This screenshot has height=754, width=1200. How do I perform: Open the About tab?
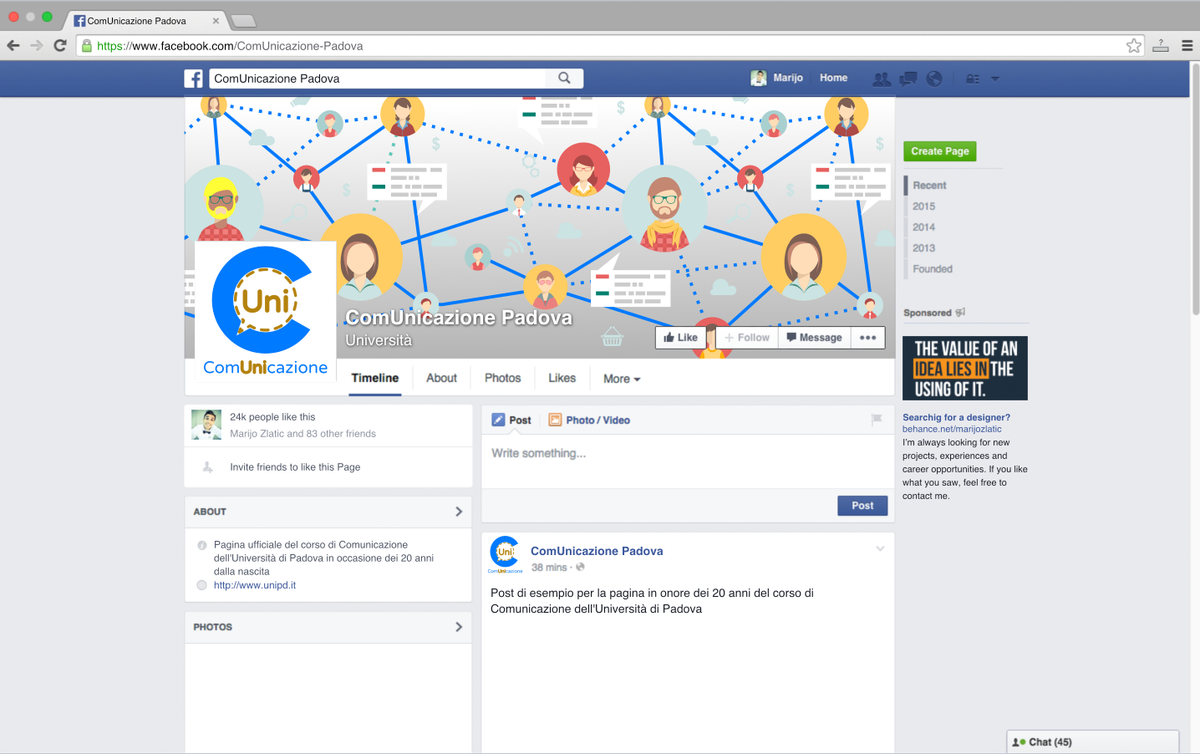pyautogui.click(x=441, y=378)
